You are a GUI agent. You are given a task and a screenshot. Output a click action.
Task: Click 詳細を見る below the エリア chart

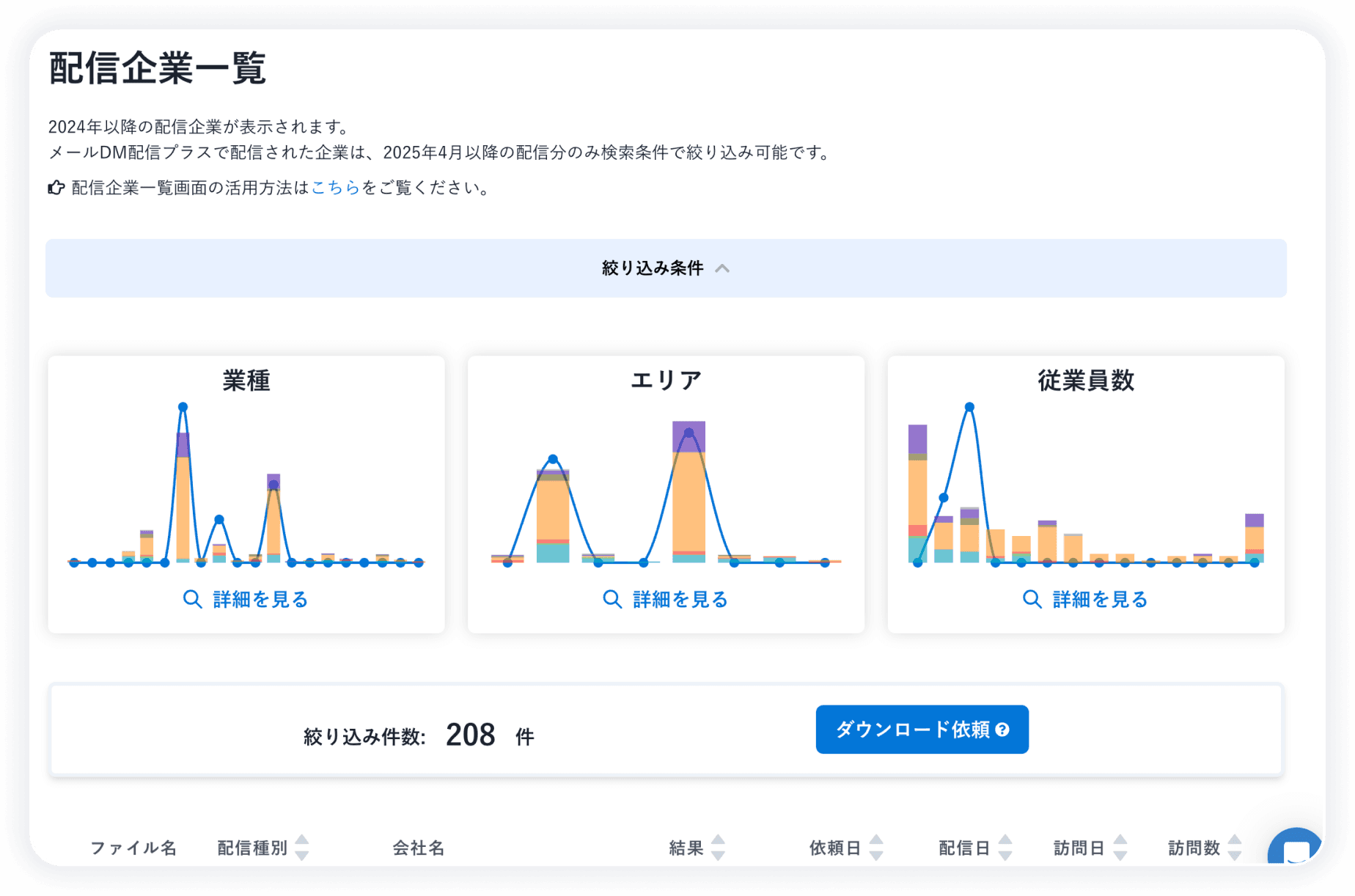point(678,599)
